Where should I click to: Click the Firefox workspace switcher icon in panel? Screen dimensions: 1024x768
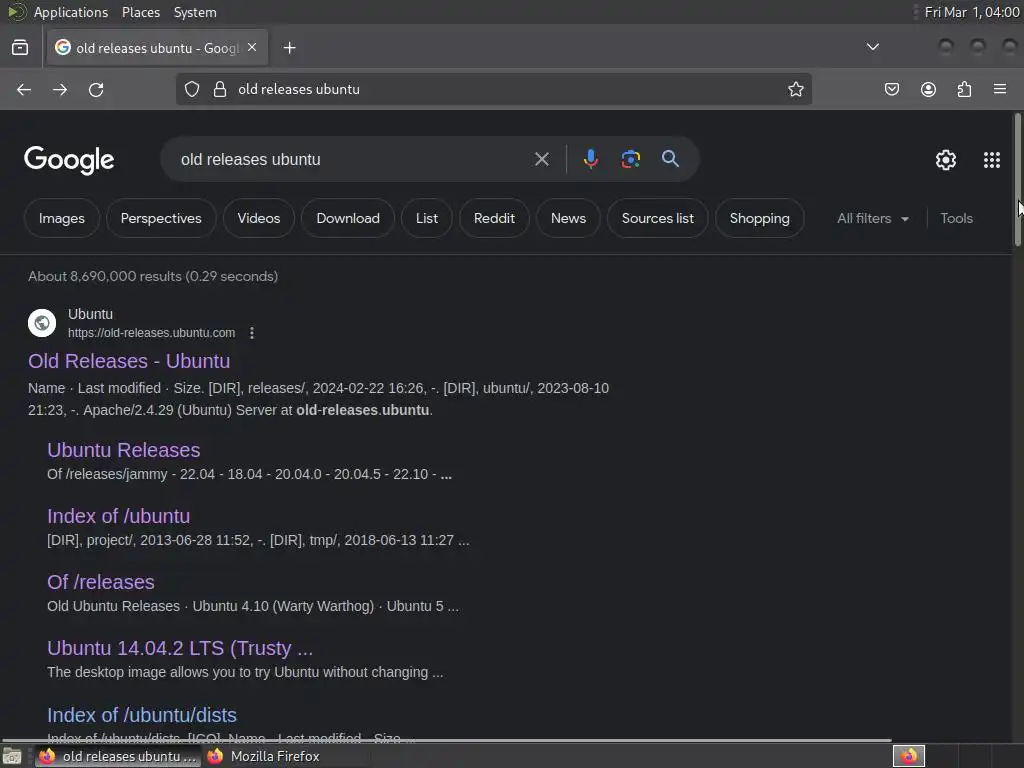click(908, 756)
